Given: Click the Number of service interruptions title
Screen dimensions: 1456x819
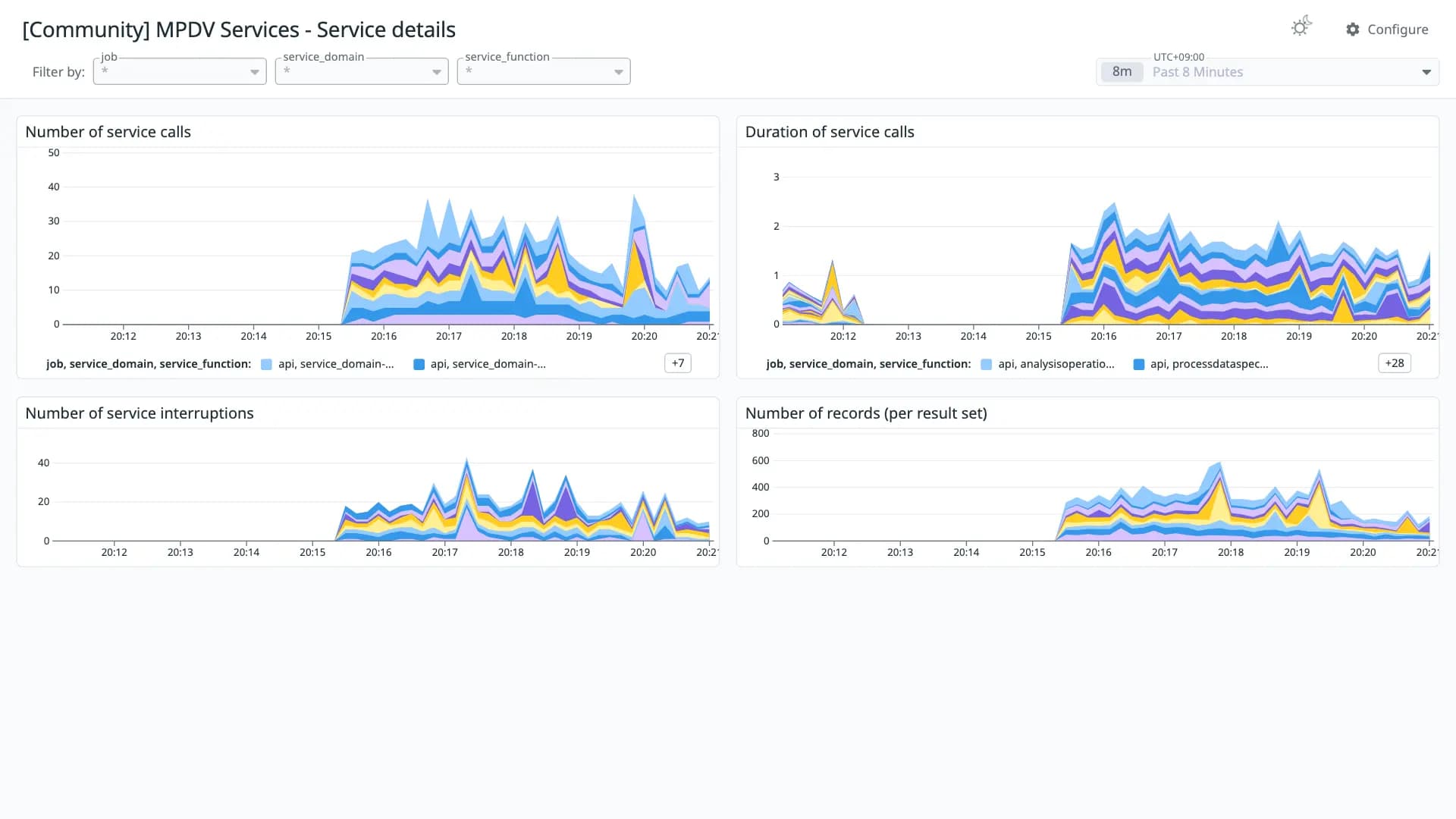Looking at the screenshot, I should [x=140, y=413].
